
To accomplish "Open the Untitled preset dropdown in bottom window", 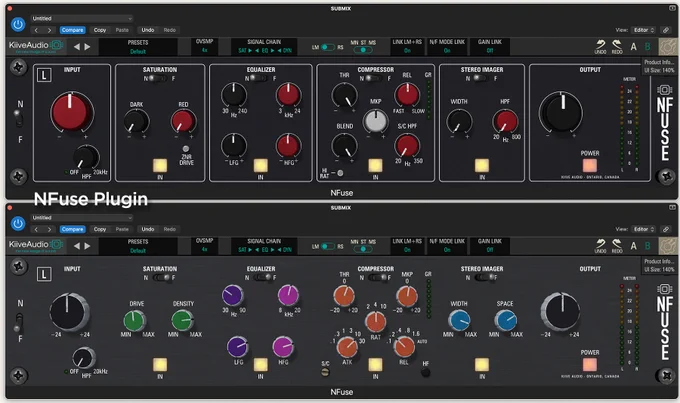I will coord(82,218).
